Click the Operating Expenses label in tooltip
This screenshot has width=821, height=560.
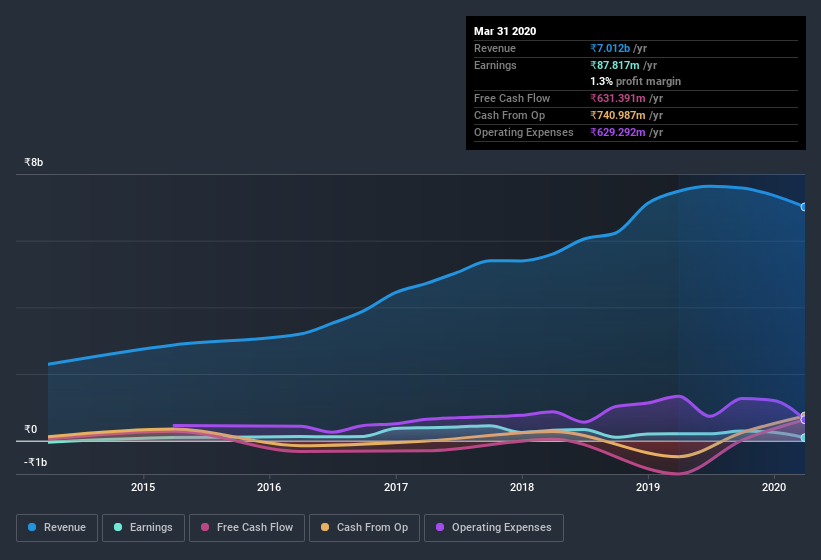click(x=524, y=132)
